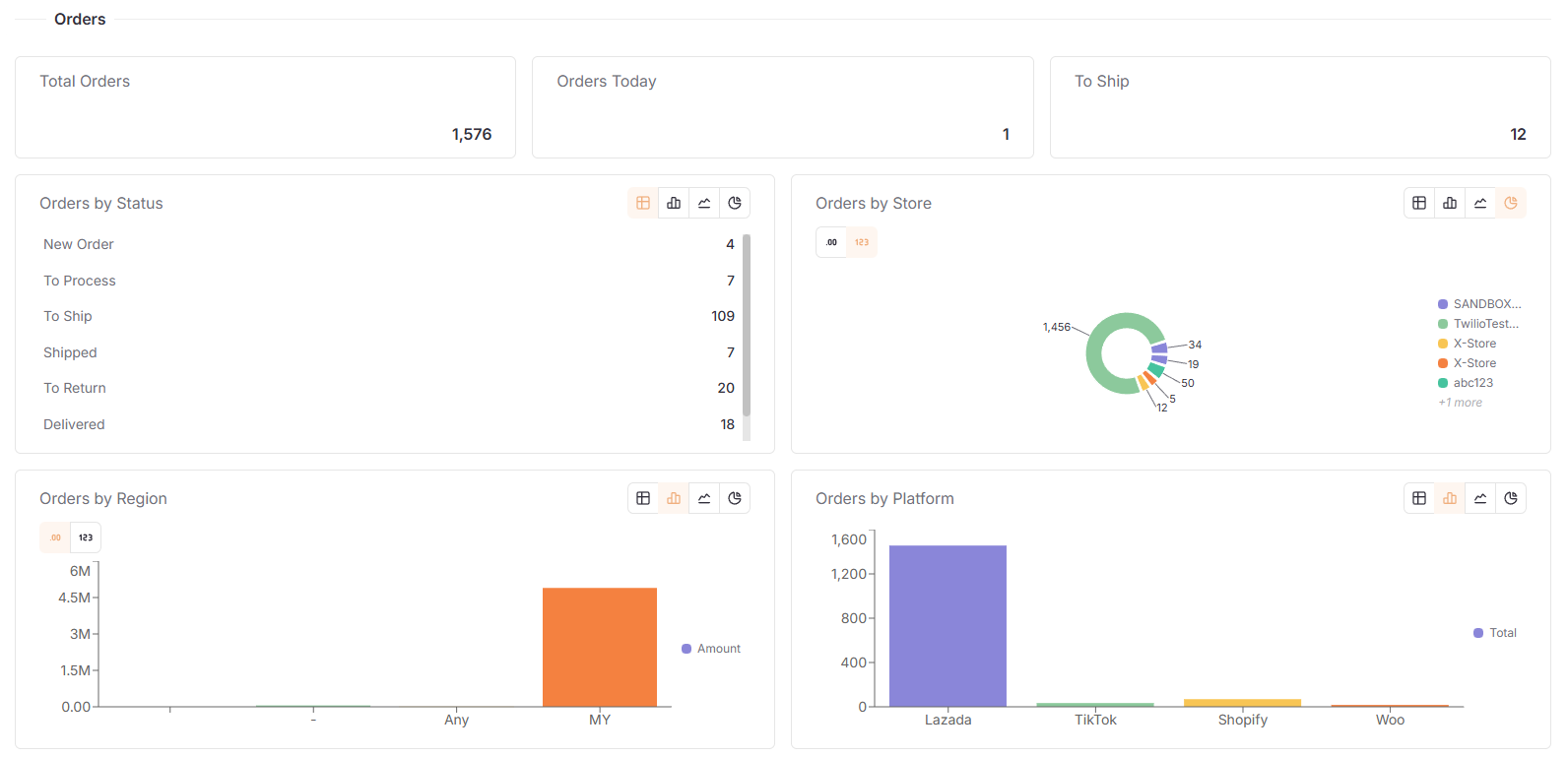Show Orders by Store as bar chart
Screen dimensions: 1568x757
tap(1450, 203)
